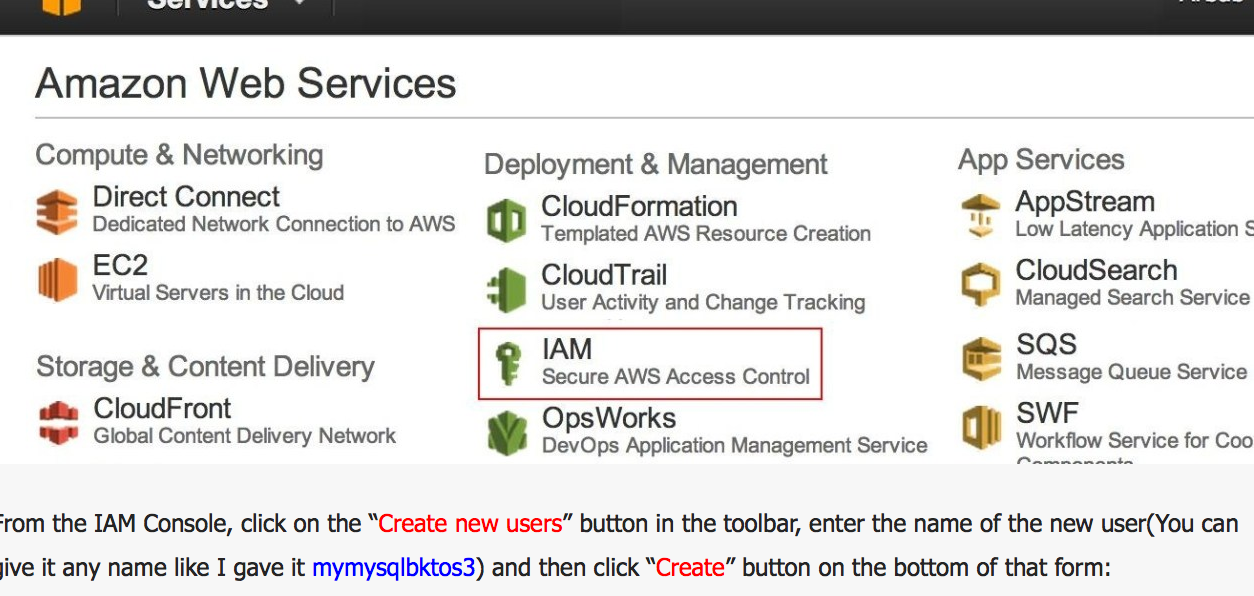Open the CloudTrail service link
Screen dimensions: 1254x596
(x=604, y=275)
